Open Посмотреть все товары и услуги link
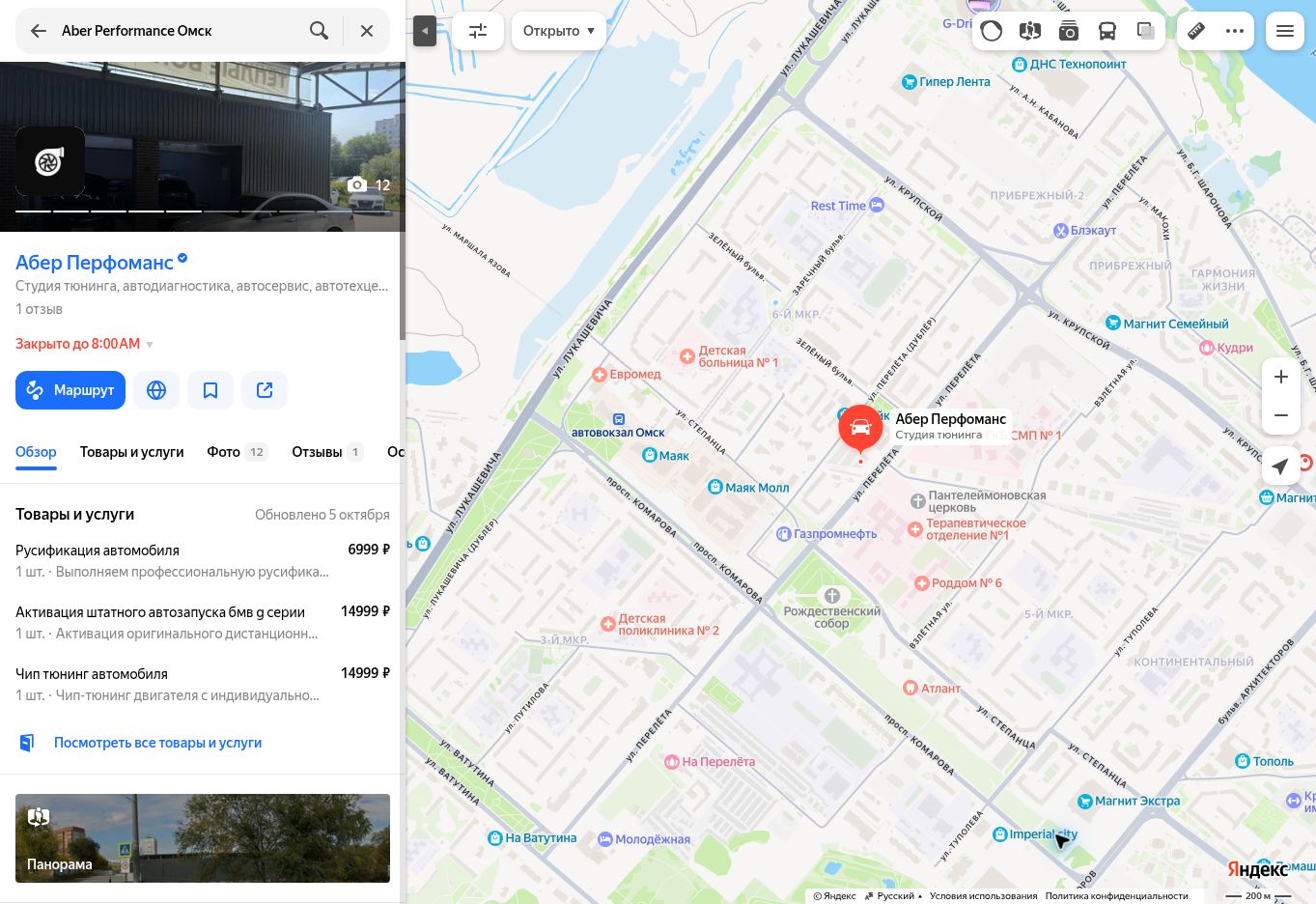 [x=157, y=743]
